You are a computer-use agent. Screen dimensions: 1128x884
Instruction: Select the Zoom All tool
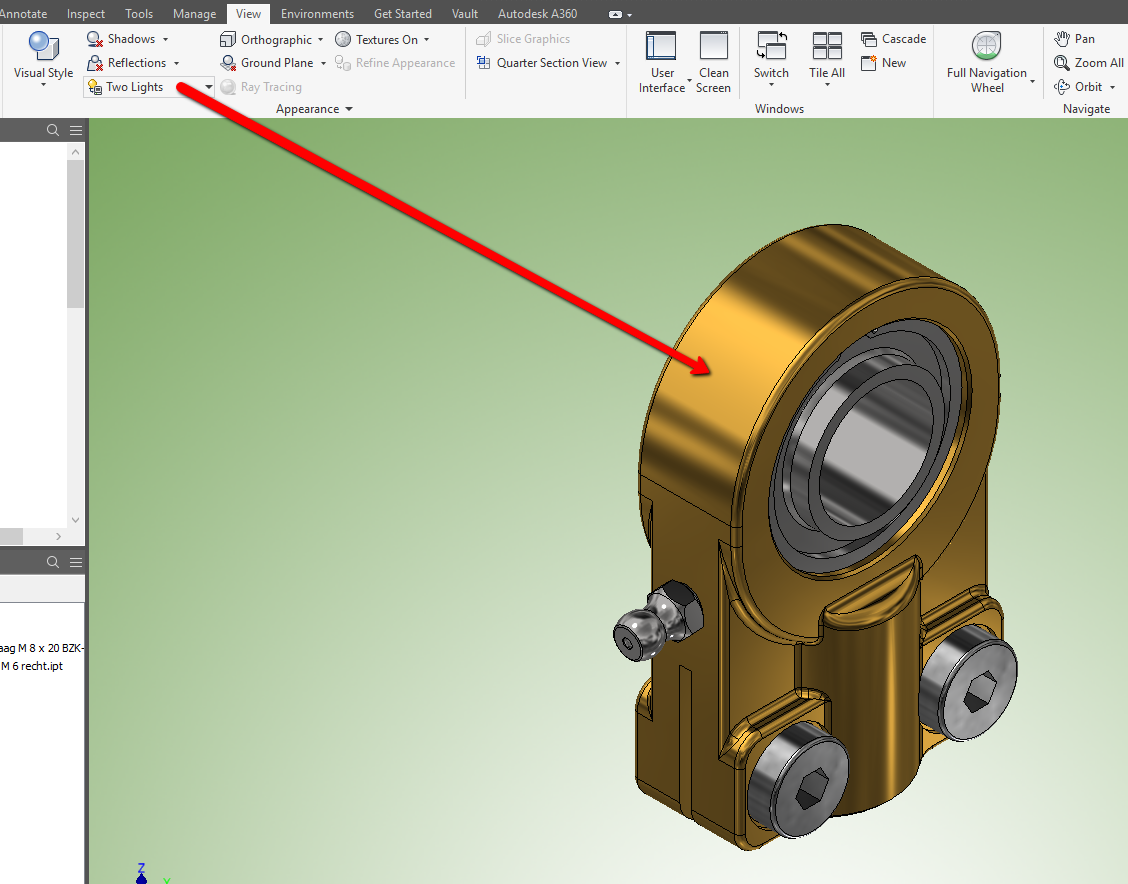[1089, 62]
